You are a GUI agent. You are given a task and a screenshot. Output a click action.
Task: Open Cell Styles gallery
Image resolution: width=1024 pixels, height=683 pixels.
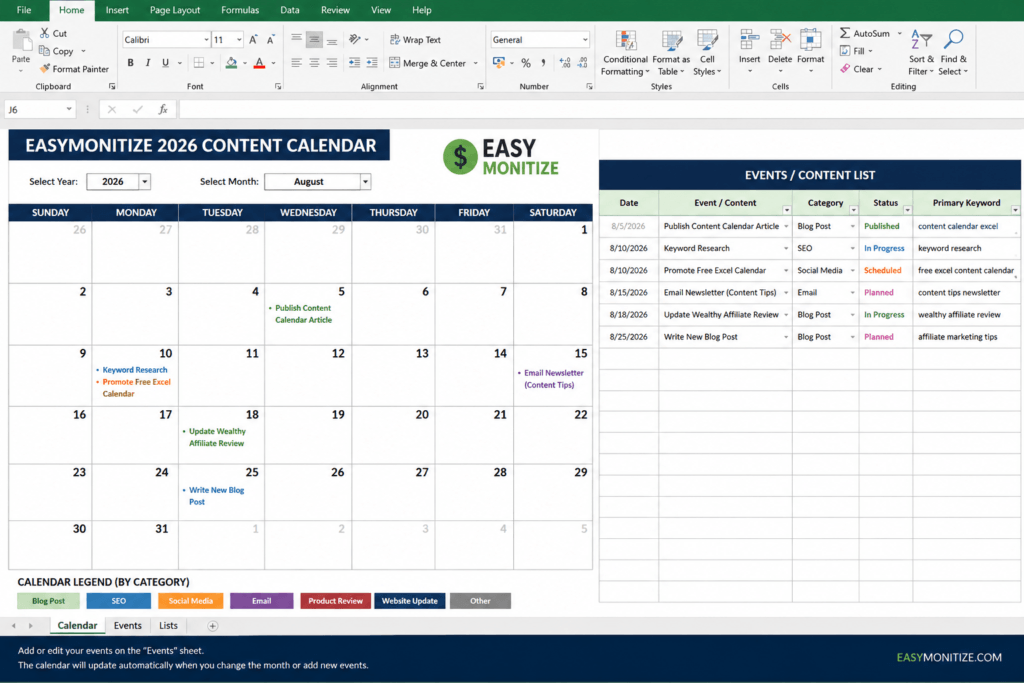pos(707,52)
